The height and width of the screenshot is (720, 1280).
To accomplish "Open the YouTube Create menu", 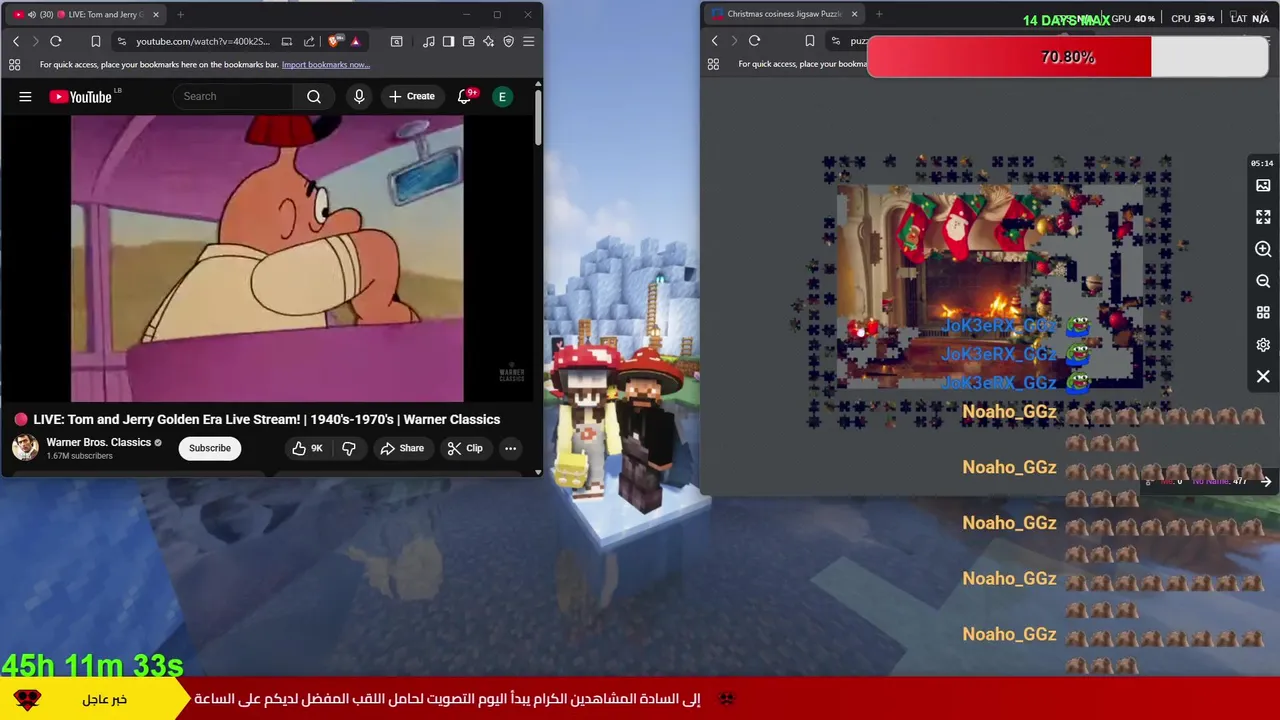I will click(412, 96).
